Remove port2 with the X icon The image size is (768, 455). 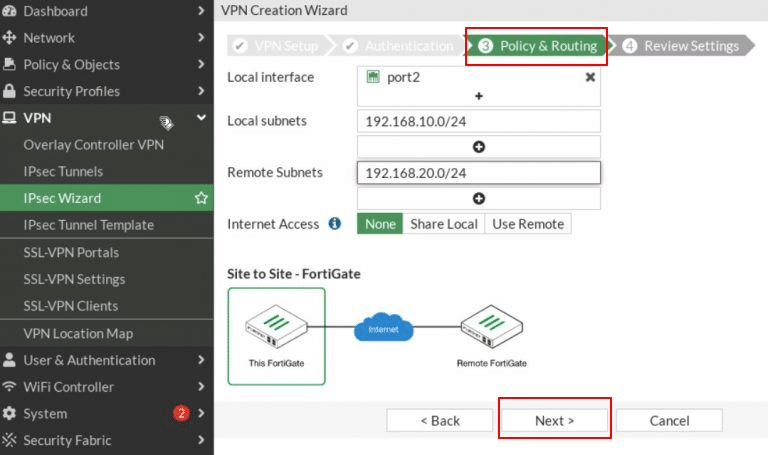(590, 77)
